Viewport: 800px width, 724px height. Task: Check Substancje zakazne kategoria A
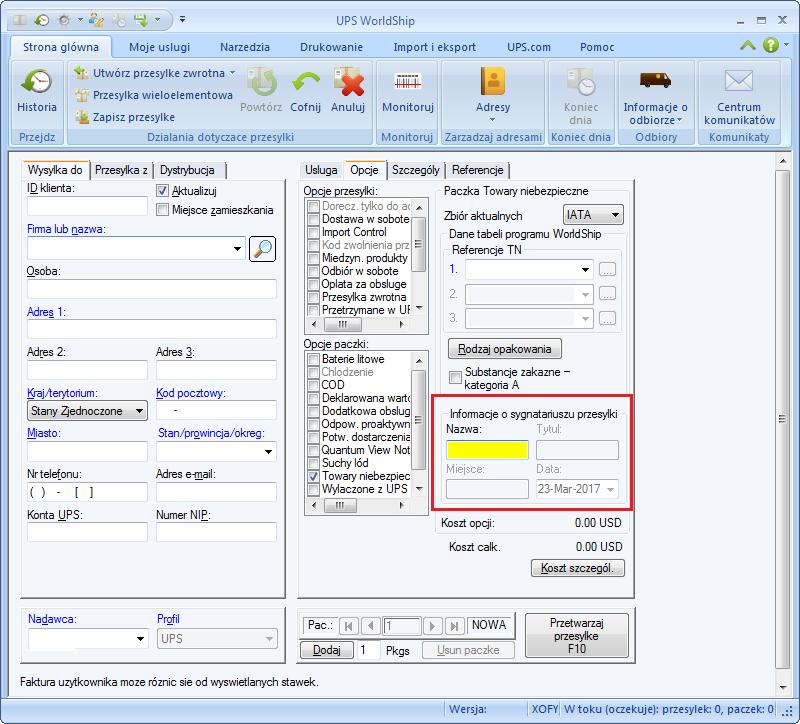pos(455,378)
